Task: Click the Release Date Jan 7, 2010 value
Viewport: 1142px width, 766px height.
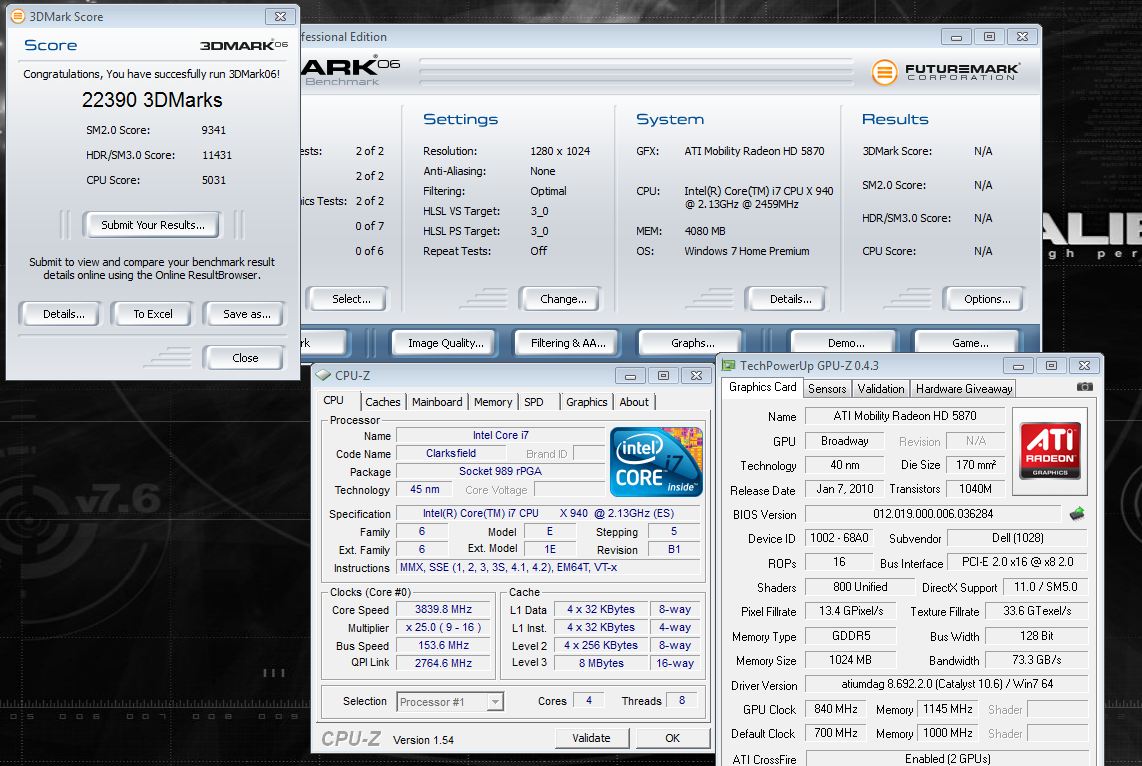Action: point(844,489)
